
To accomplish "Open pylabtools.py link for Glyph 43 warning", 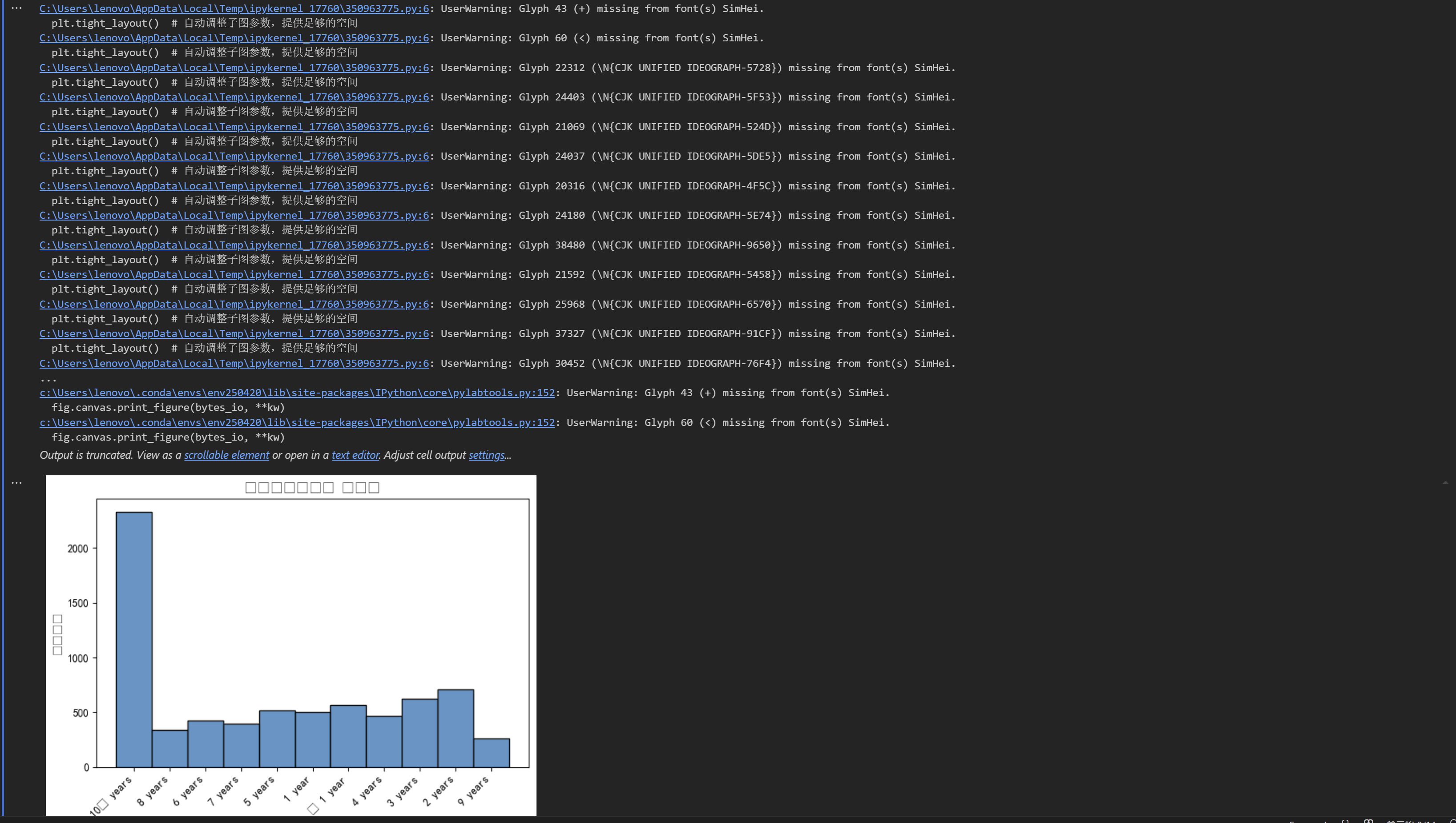I will 297,393.
